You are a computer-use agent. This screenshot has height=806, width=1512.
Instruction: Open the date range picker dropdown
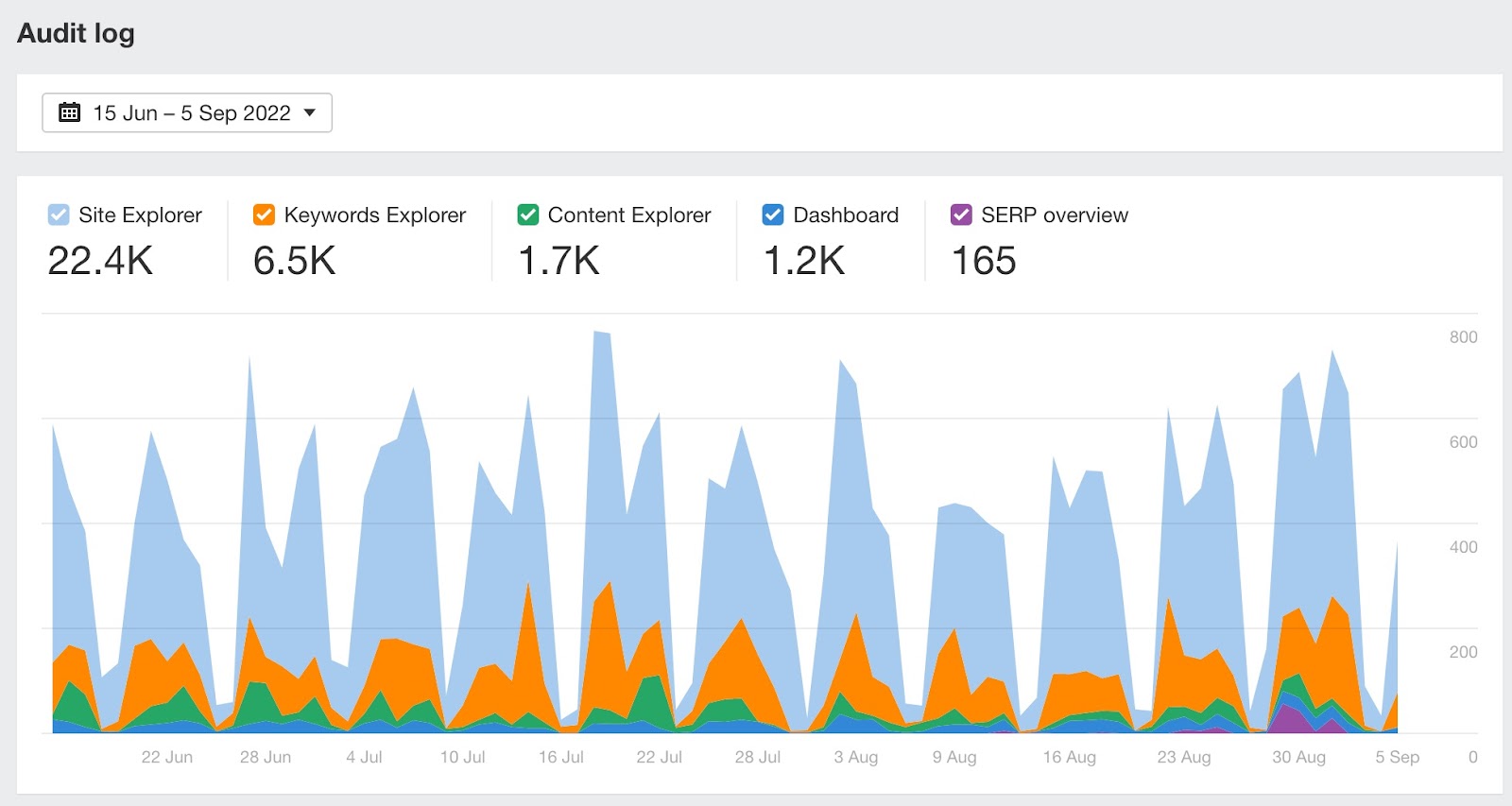click(187, 112)
